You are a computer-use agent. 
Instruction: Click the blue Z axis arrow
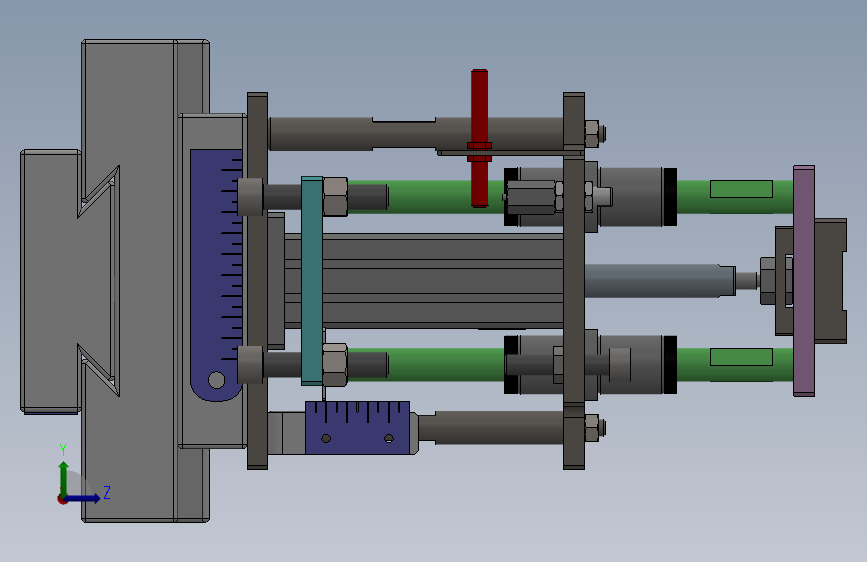point(83,498)
